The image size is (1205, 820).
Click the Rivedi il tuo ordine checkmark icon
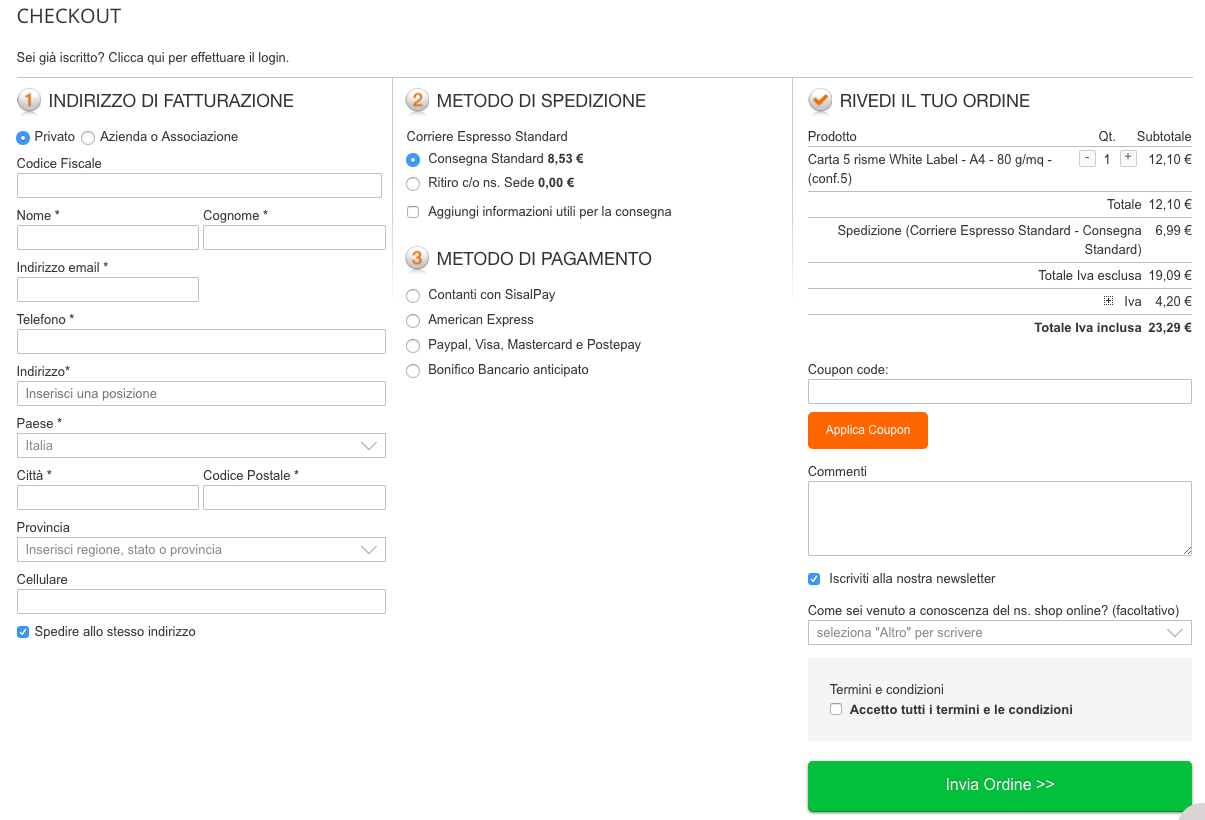[820, 100]
